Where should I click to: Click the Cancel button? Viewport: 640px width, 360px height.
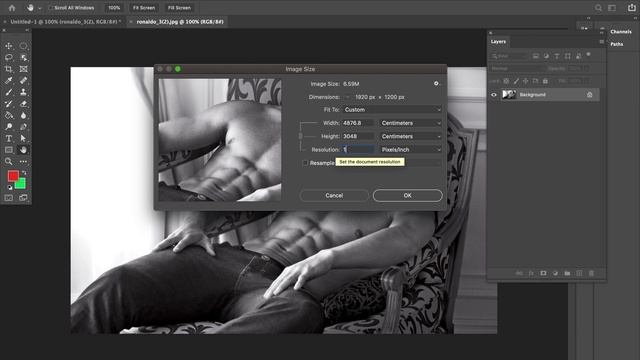[334, 196]
